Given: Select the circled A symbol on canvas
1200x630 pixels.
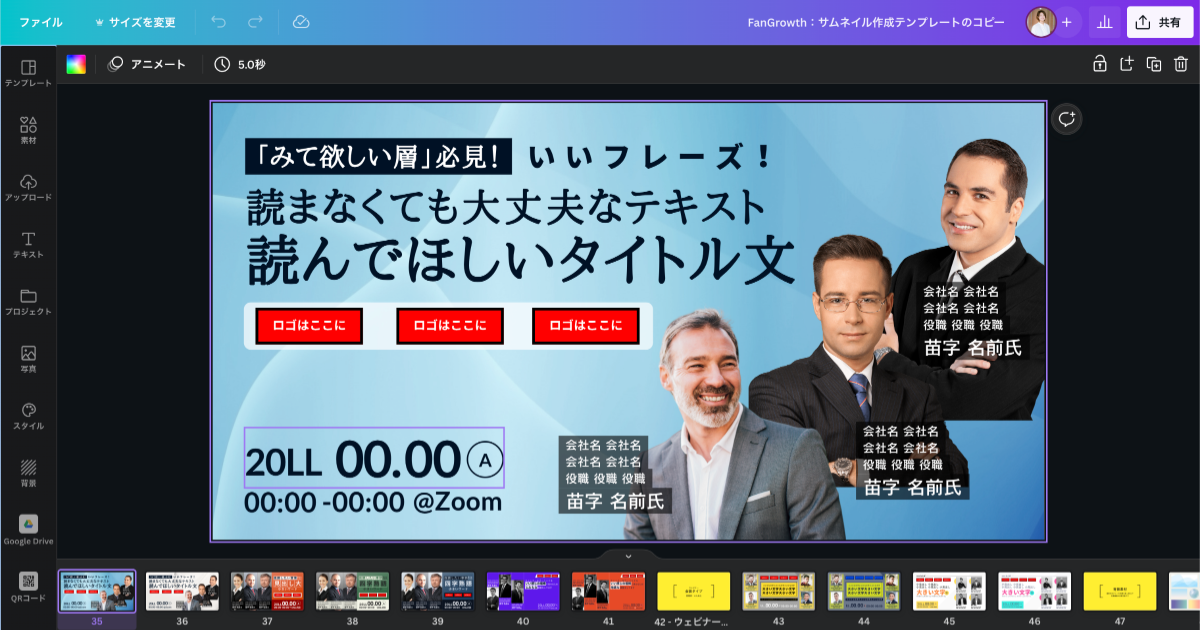Looking at the screenshot, I should tap(485, 460).
